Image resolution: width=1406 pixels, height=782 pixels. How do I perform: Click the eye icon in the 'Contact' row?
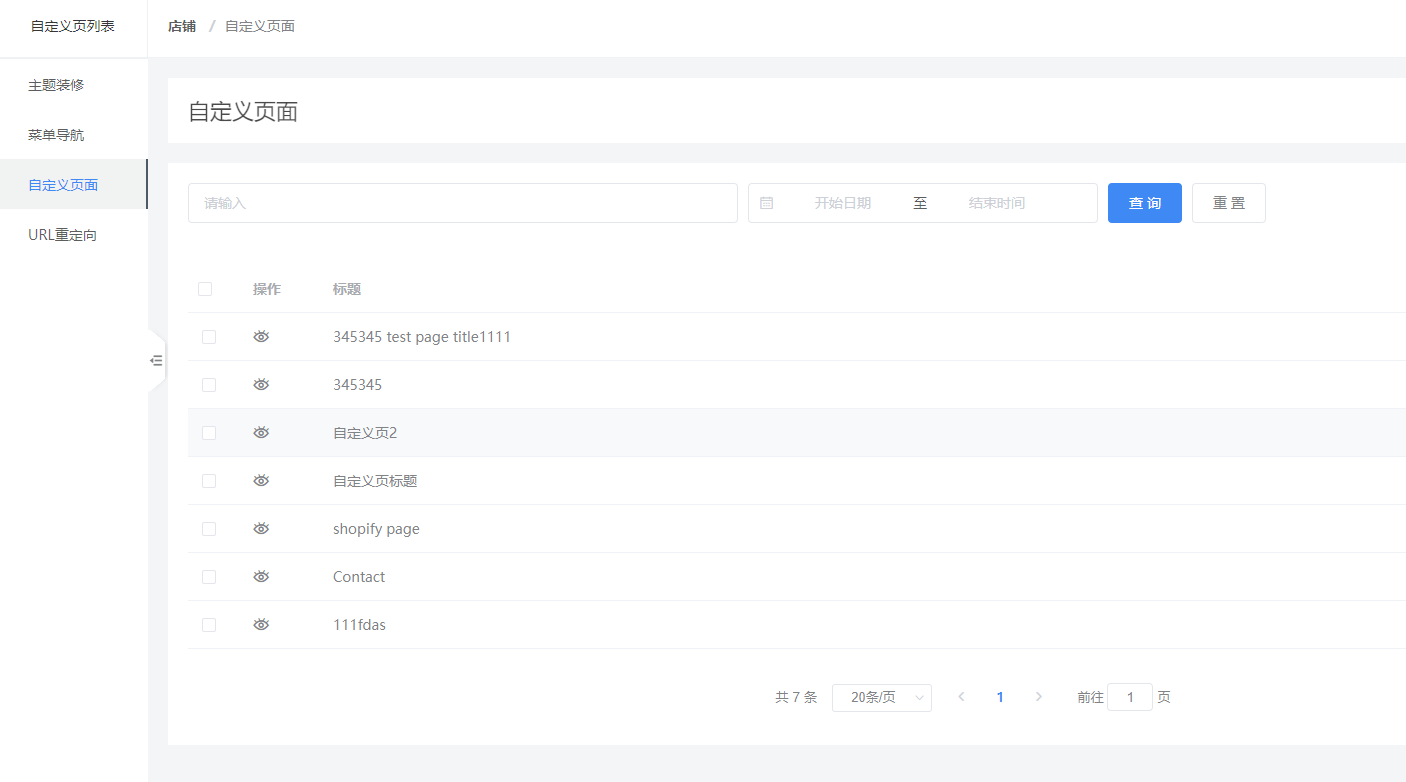click(x=261, y=577)
